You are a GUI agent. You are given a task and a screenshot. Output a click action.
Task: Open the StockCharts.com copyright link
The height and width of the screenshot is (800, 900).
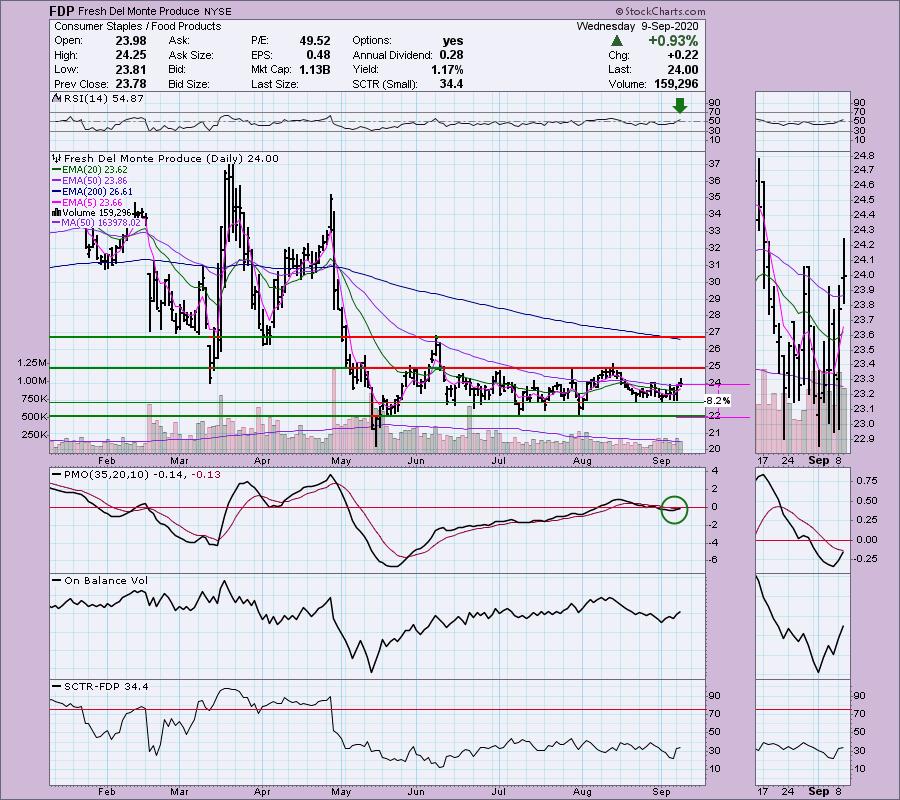pyautogui.click(x=661, y=11)
